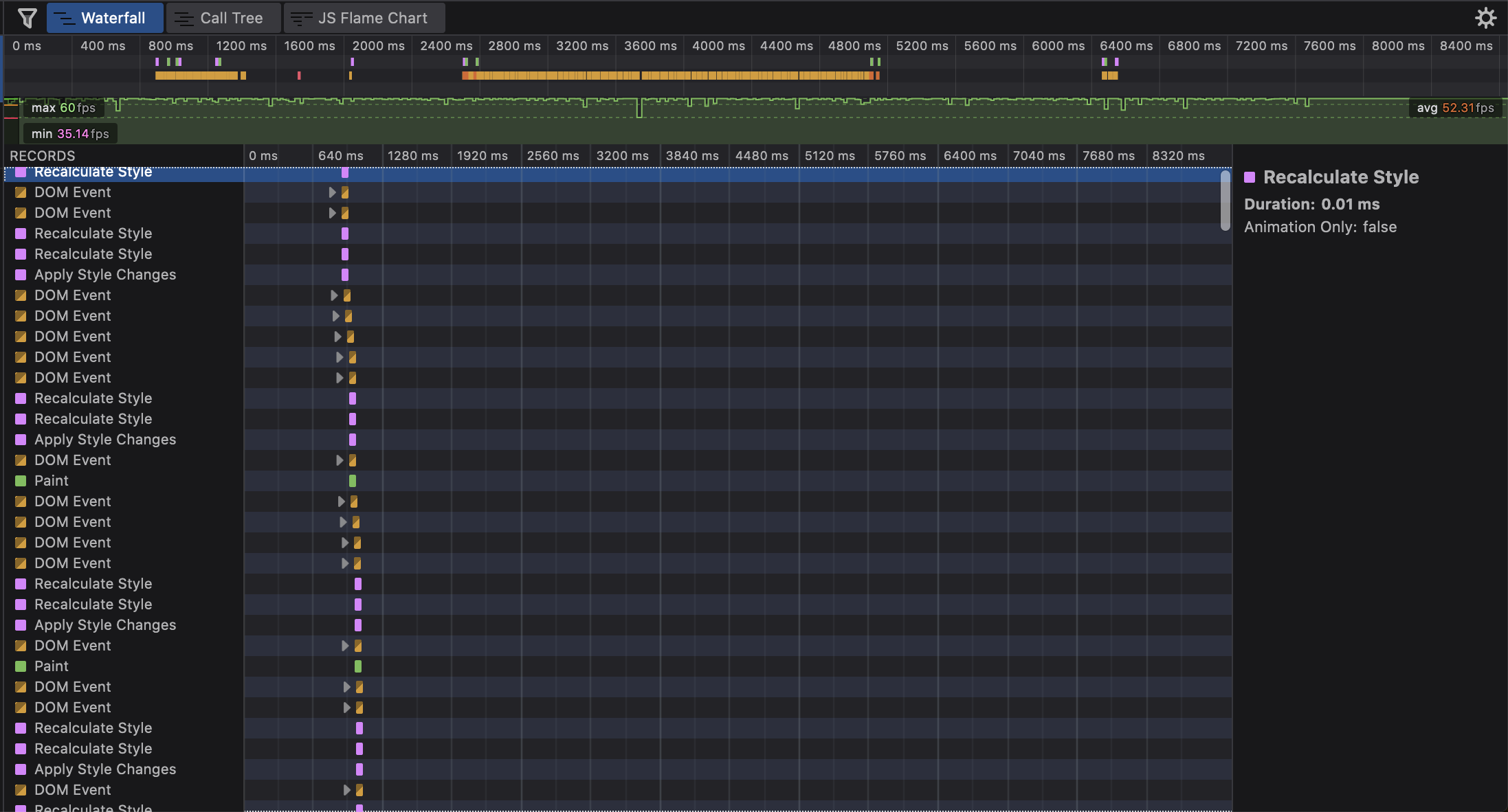Image resolution: width=1508 pixels, height=812 pixels.
Task: Click the first Apply Style Changes square icon
Action: click(21, 275)
